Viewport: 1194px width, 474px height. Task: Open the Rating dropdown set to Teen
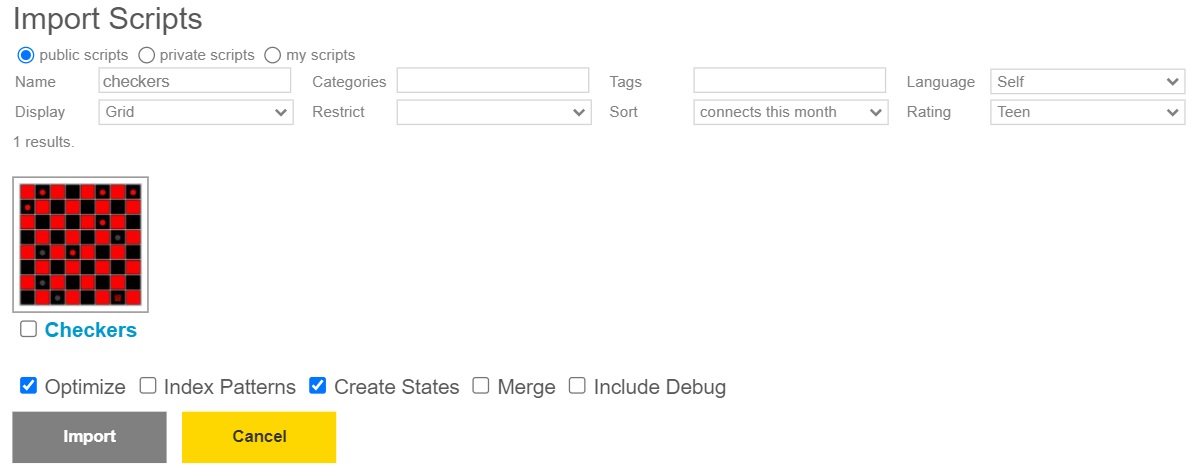(1087, 112)
